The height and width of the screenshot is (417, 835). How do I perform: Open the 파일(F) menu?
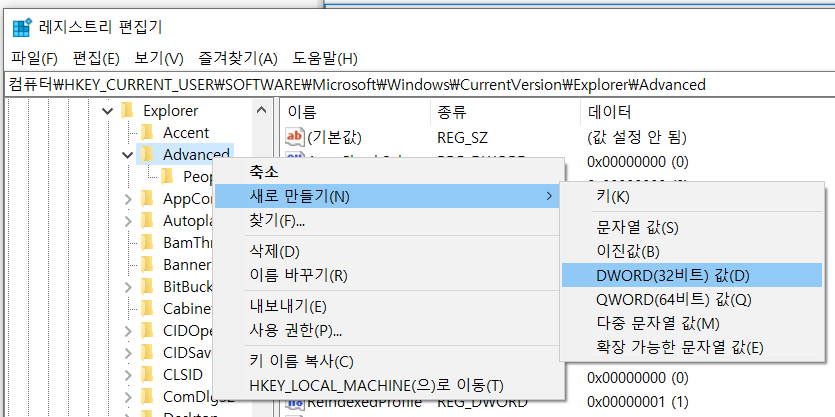[34, 59]
